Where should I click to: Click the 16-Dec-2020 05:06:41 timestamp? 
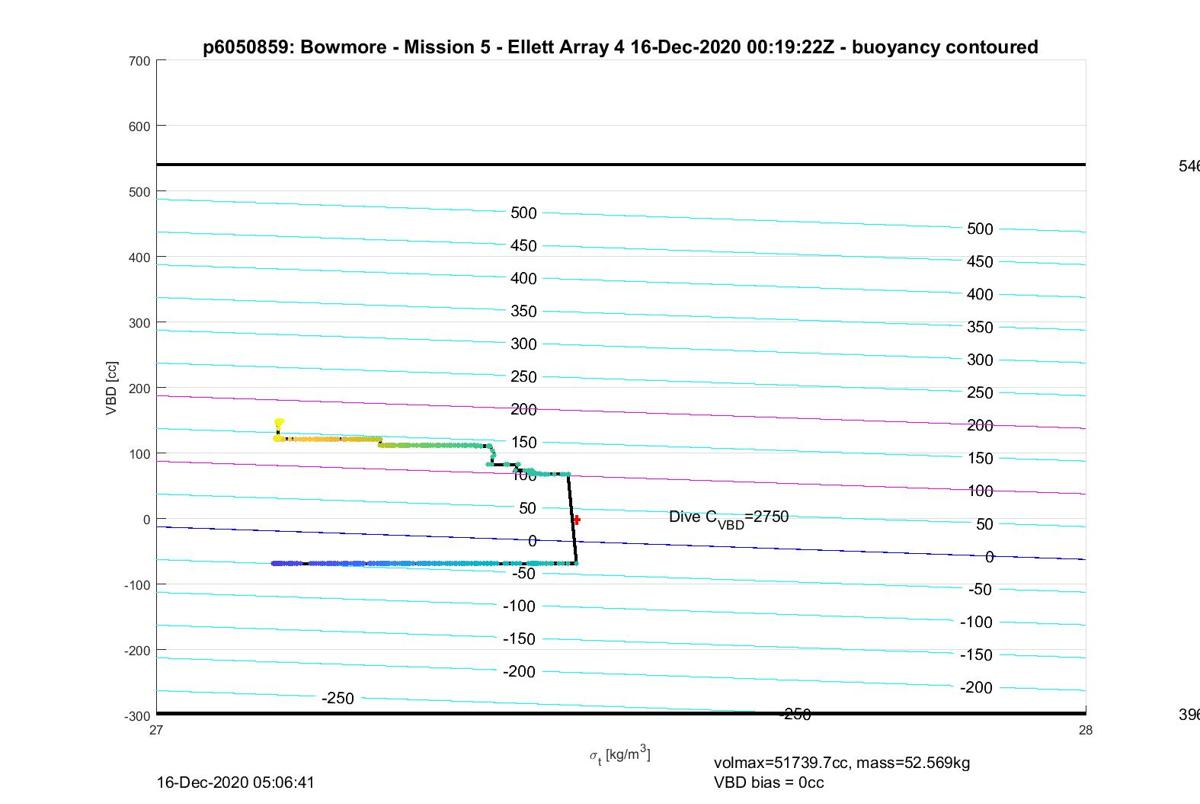pyautogui.click(x=236, y=782)
